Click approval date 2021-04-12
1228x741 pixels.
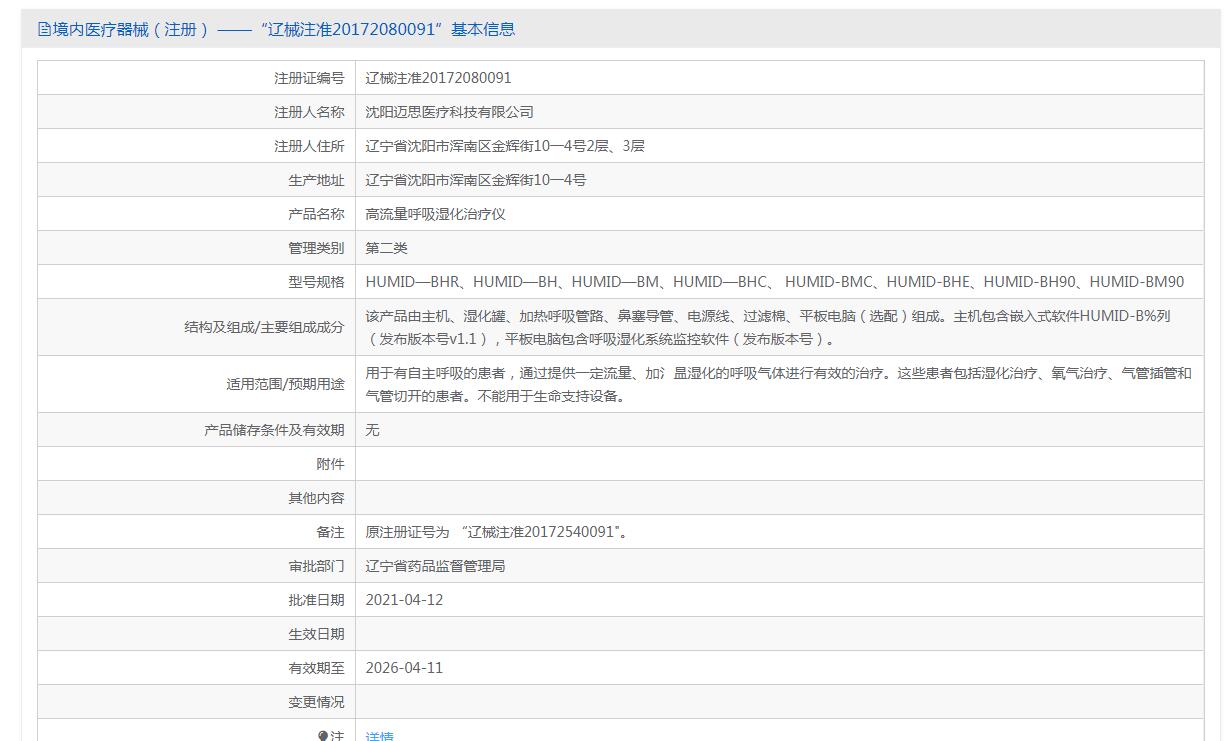(405, 600)
